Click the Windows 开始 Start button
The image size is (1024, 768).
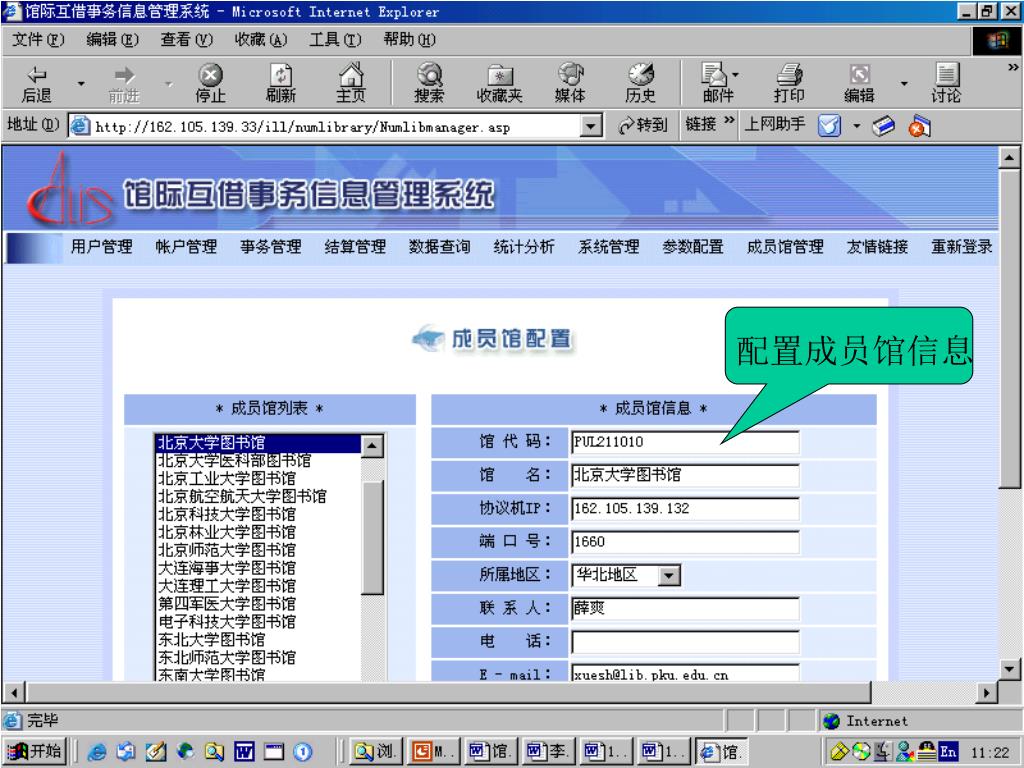[x=35, y=752]
